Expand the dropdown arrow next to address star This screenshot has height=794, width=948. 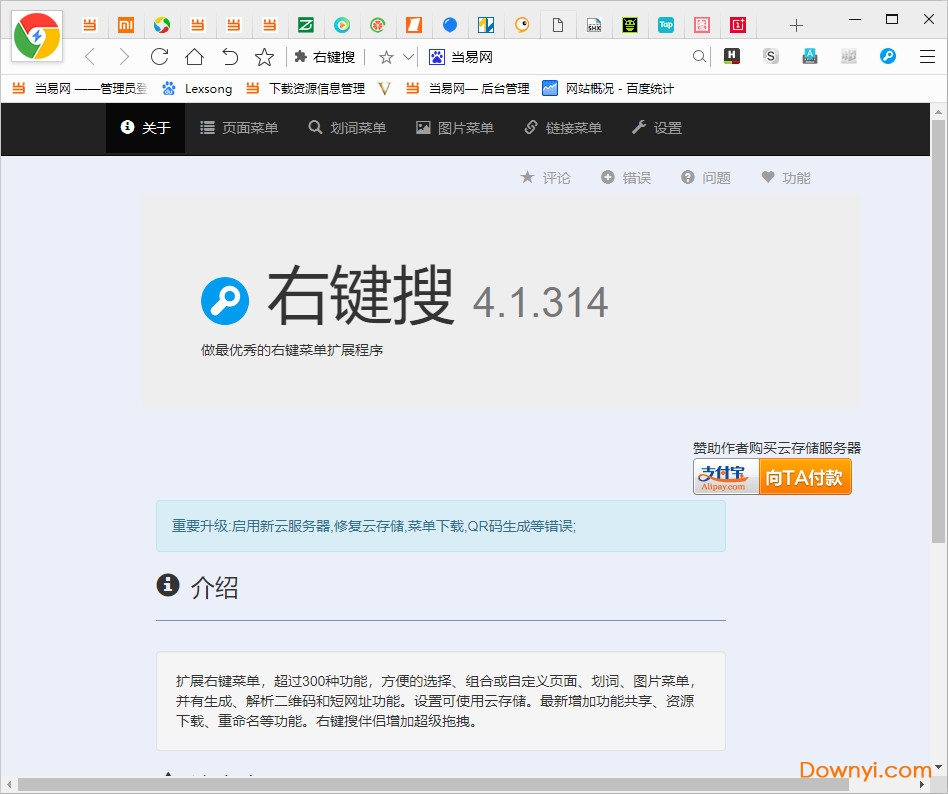408,57
